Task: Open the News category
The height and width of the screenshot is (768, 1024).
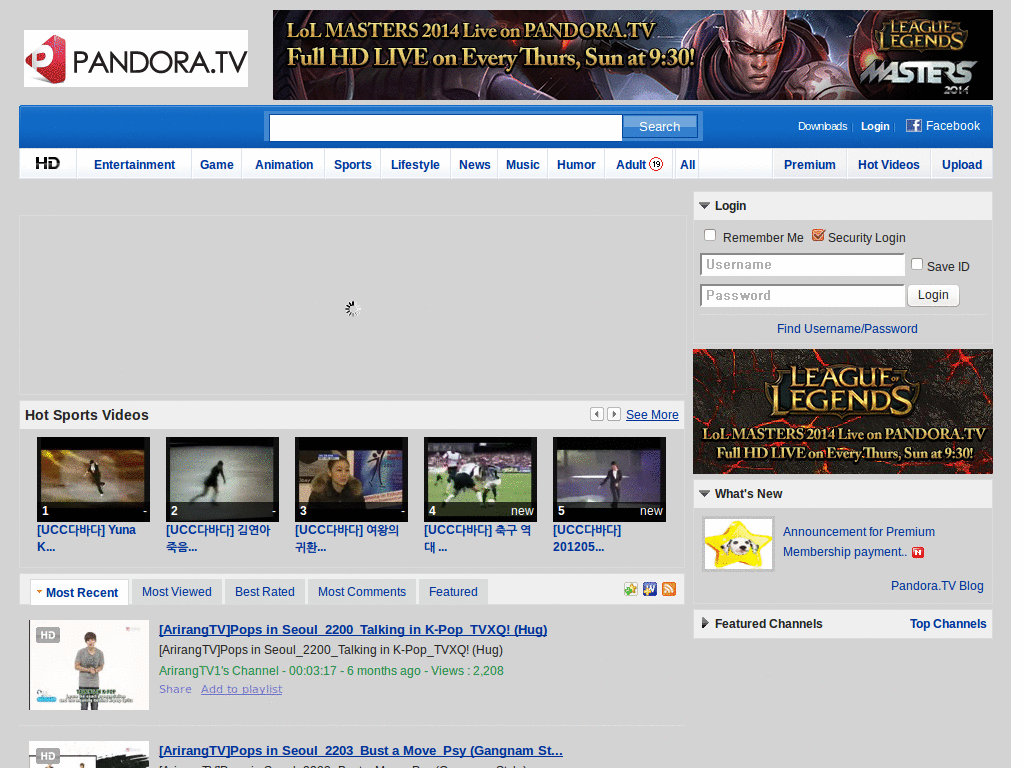Action: point(475,165)
